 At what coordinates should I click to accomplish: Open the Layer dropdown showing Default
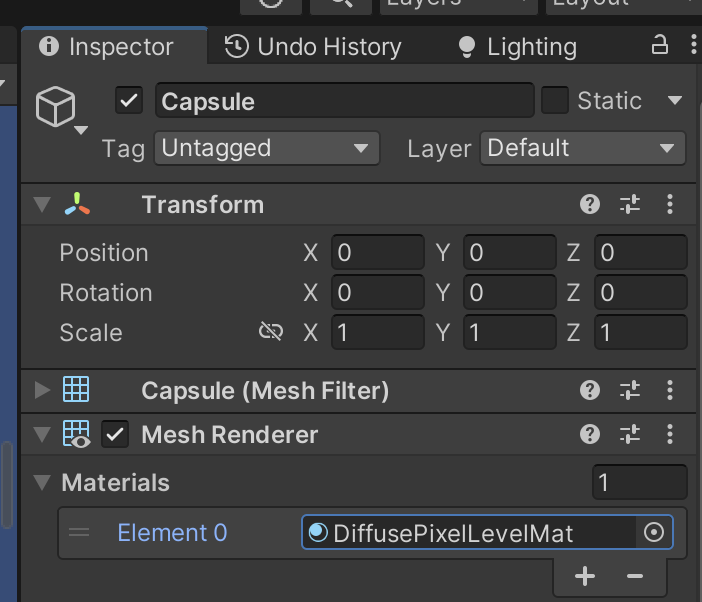(x=582, y=148)
